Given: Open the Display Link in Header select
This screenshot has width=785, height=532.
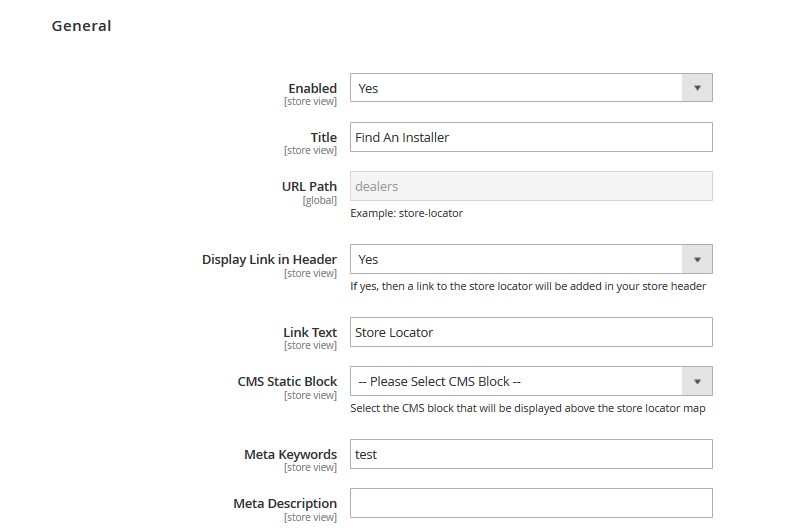Looking at the screenshot, I should click(531, 259).
